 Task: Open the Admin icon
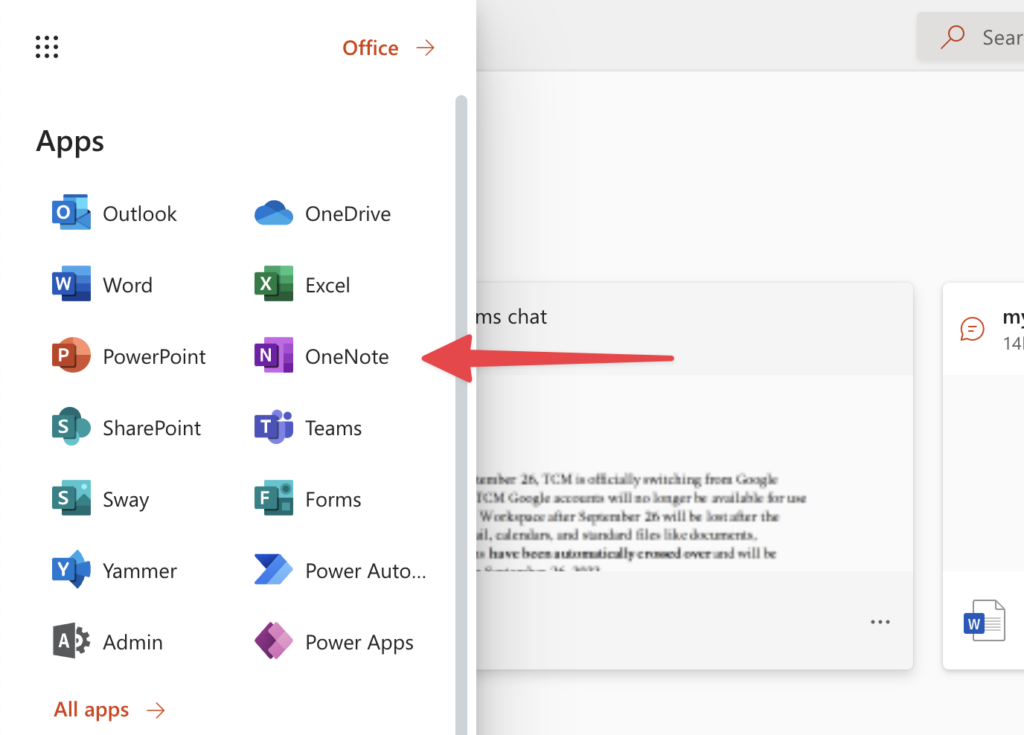click(x=71, y=640)
